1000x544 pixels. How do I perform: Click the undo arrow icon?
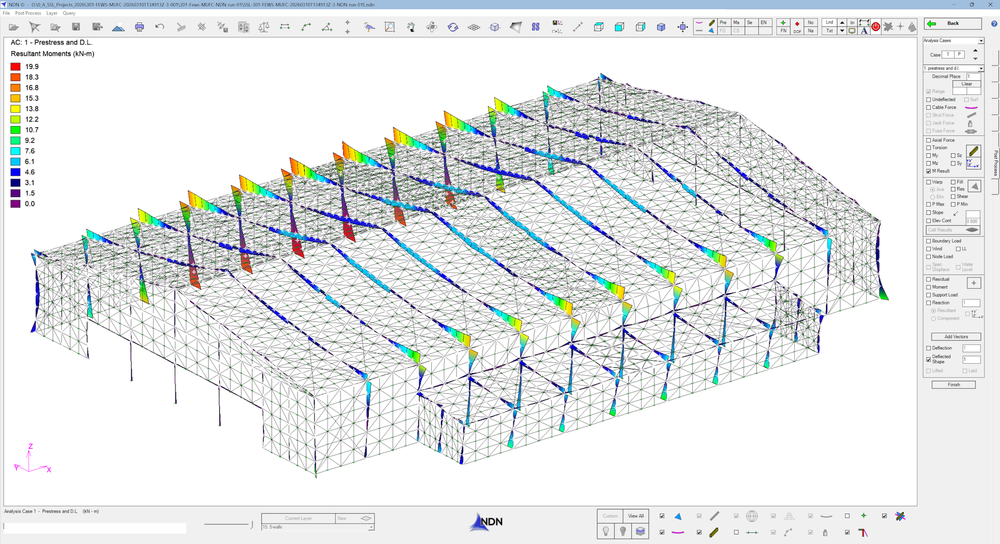click(x=159, y=27)
